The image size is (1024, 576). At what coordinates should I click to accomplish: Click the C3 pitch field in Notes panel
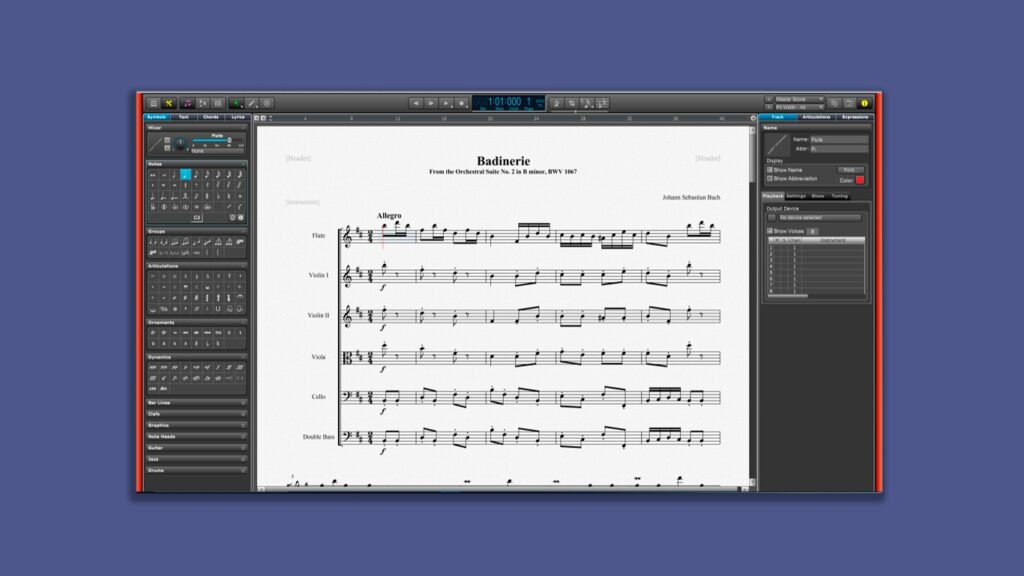pyautogui.click(x=197, y=217)
